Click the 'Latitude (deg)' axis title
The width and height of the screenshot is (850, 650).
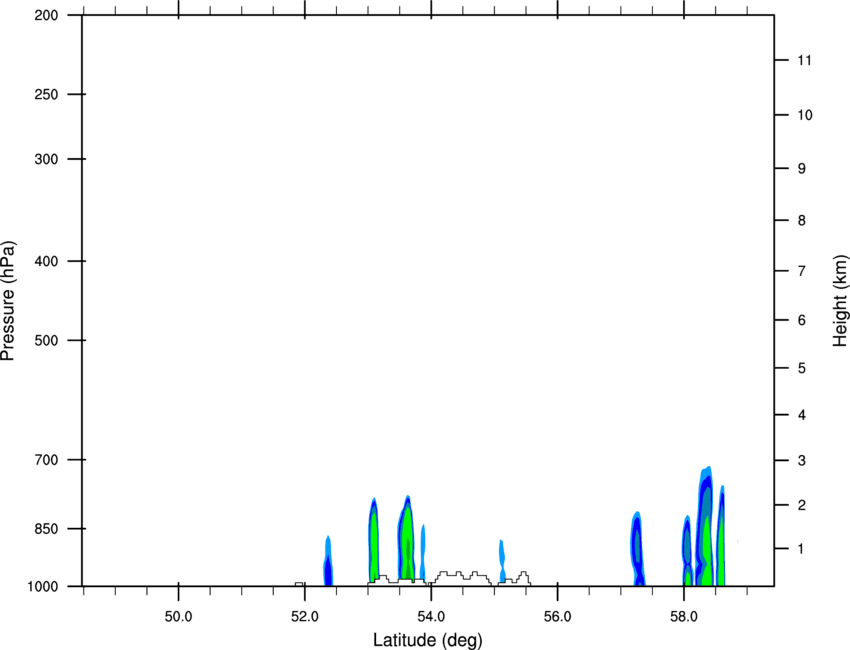point(427,640)
